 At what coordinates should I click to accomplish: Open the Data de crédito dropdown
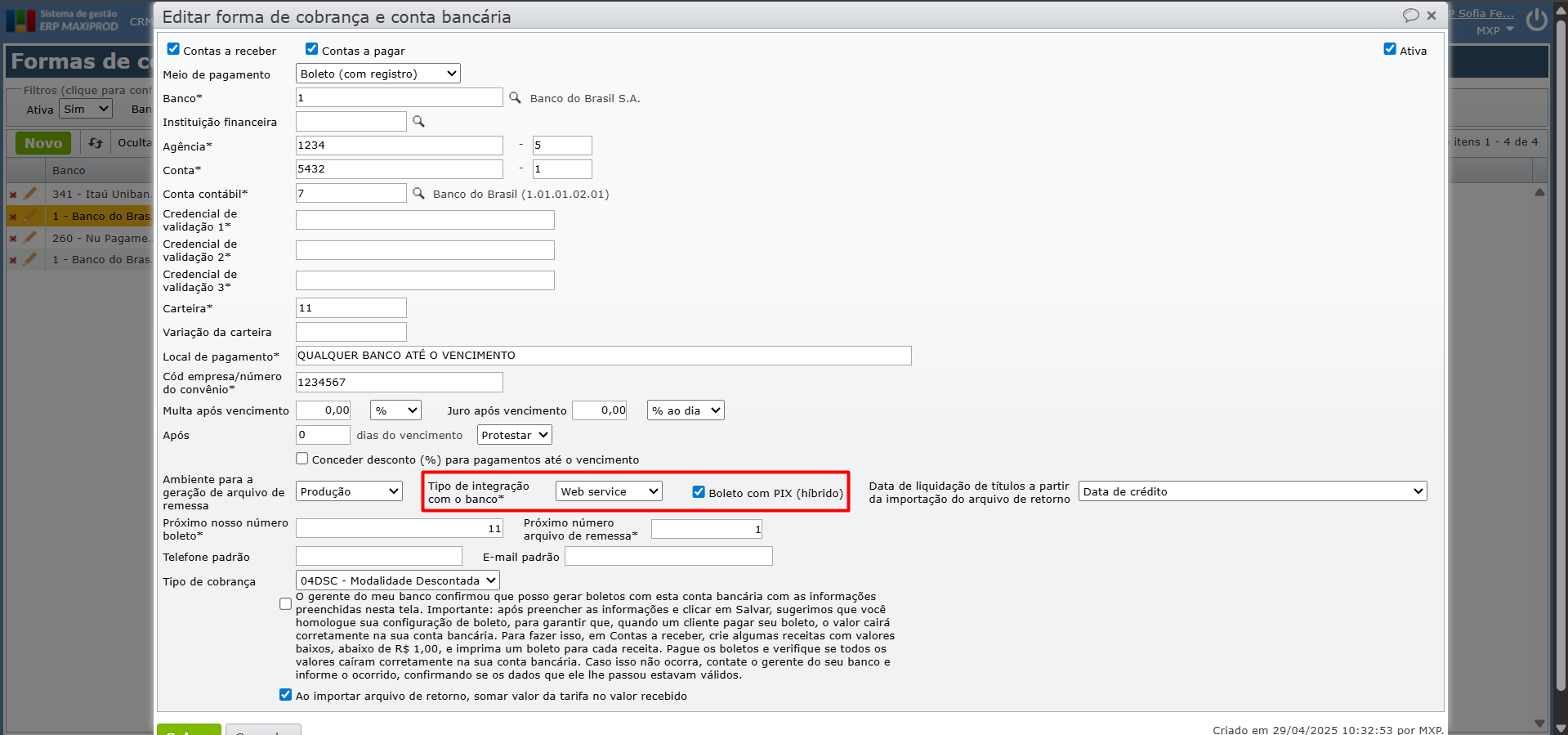pyautogui.click(x=1253, y=491)
